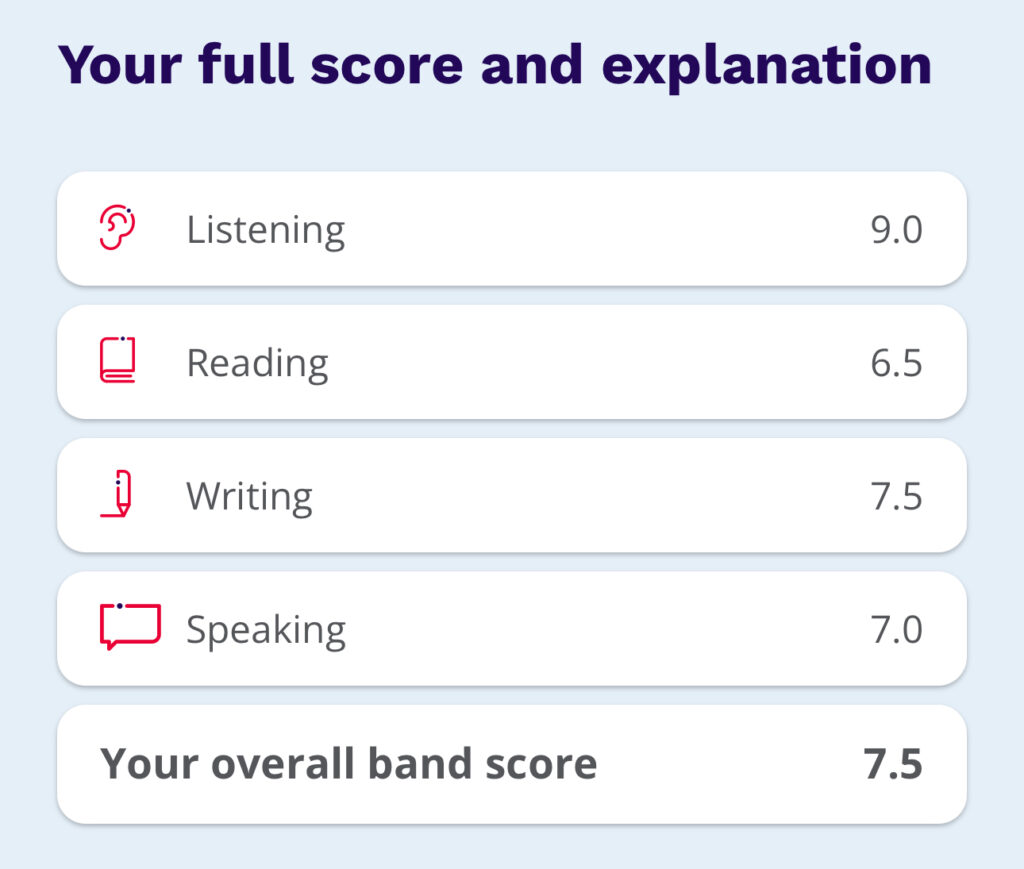Select the Reading label text

[x=257, y=363]
